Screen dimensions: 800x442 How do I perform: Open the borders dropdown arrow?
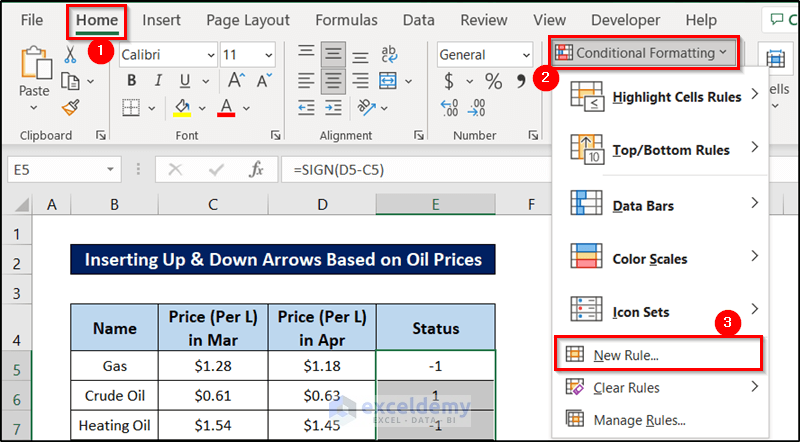click(x=152, y=108)
